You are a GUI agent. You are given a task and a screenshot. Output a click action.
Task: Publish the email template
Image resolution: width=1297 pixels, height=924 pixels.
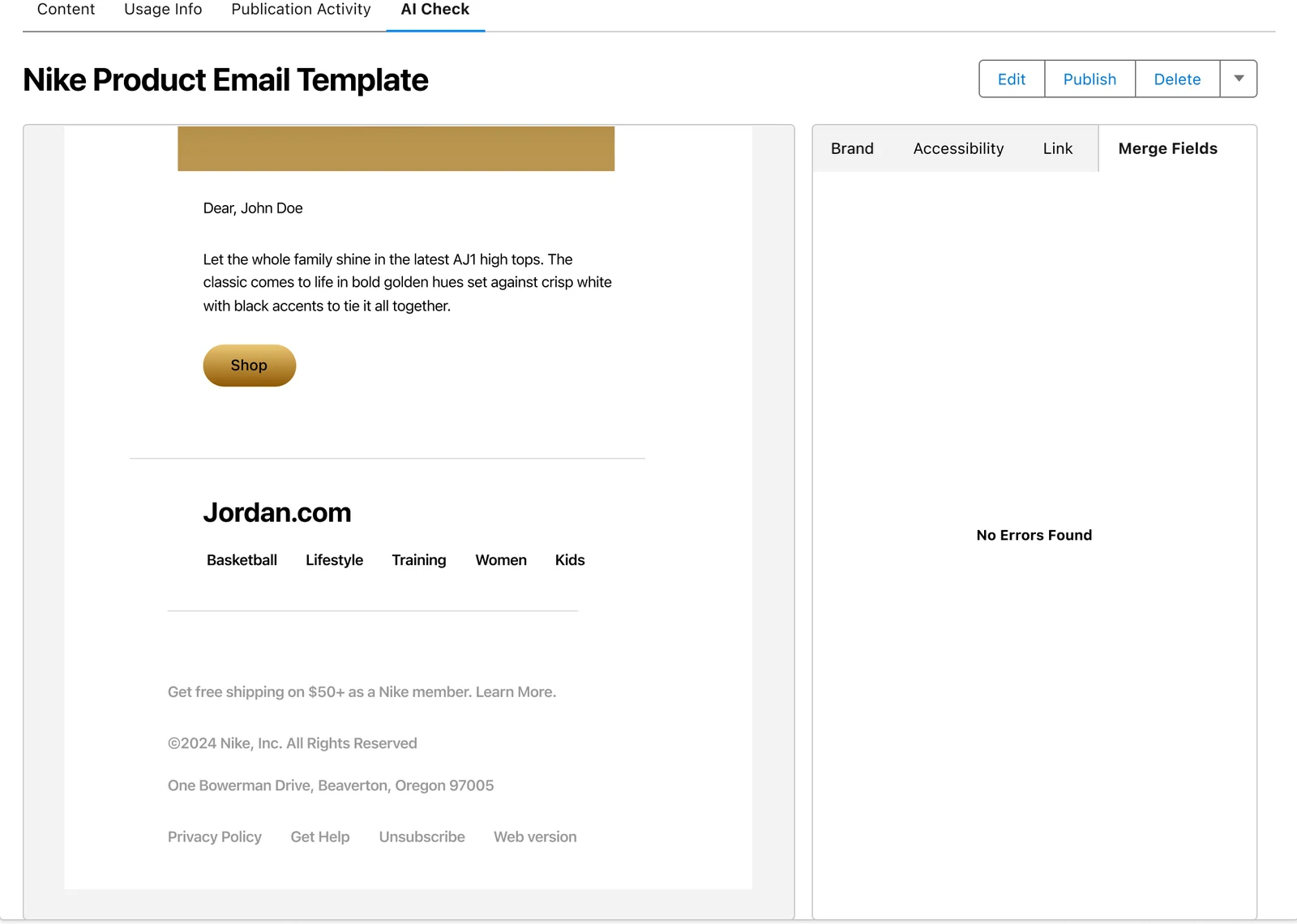coord(1089,79)
